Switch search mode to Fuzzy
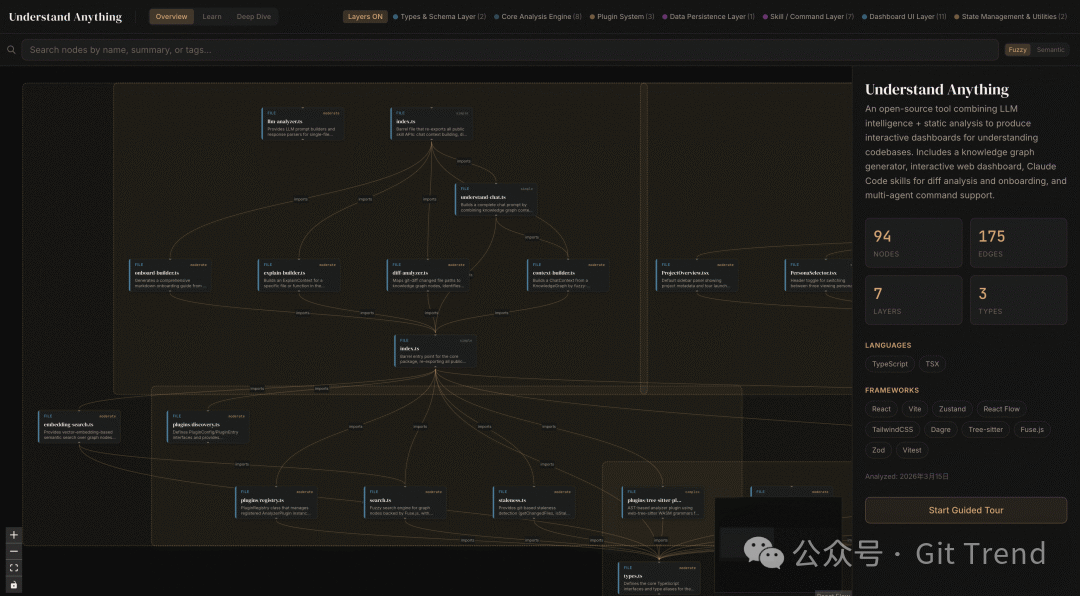 click(1017, 50)
